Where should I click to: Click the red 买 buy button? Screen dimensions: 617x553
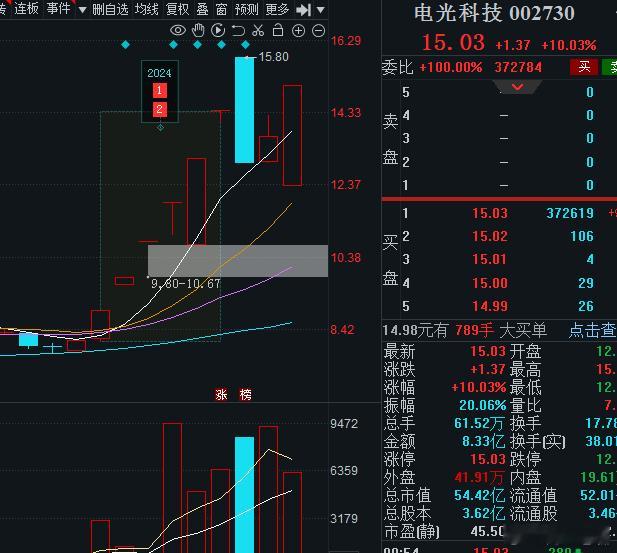pos(584,67)
